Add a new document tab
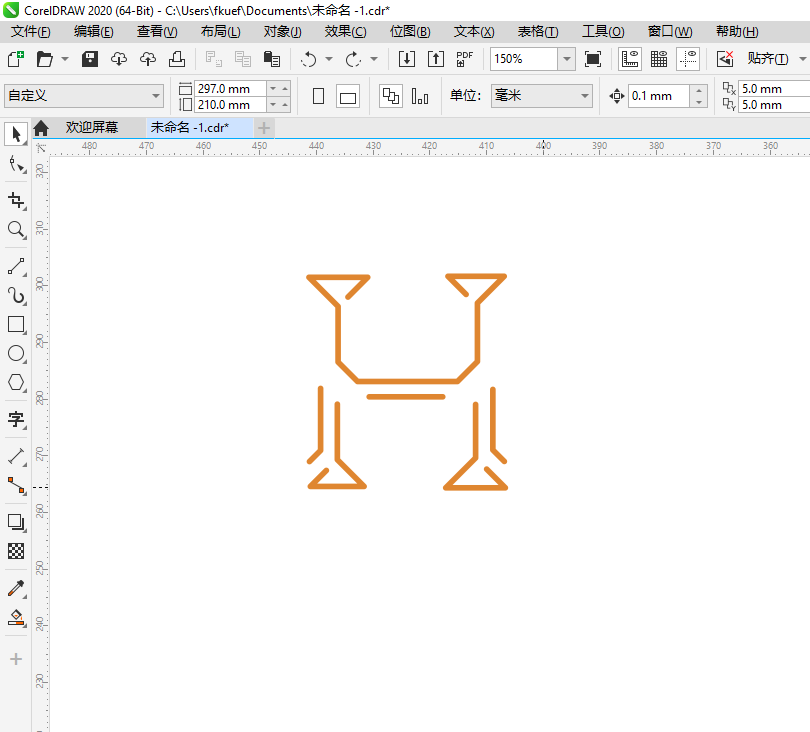 (263, 128)
